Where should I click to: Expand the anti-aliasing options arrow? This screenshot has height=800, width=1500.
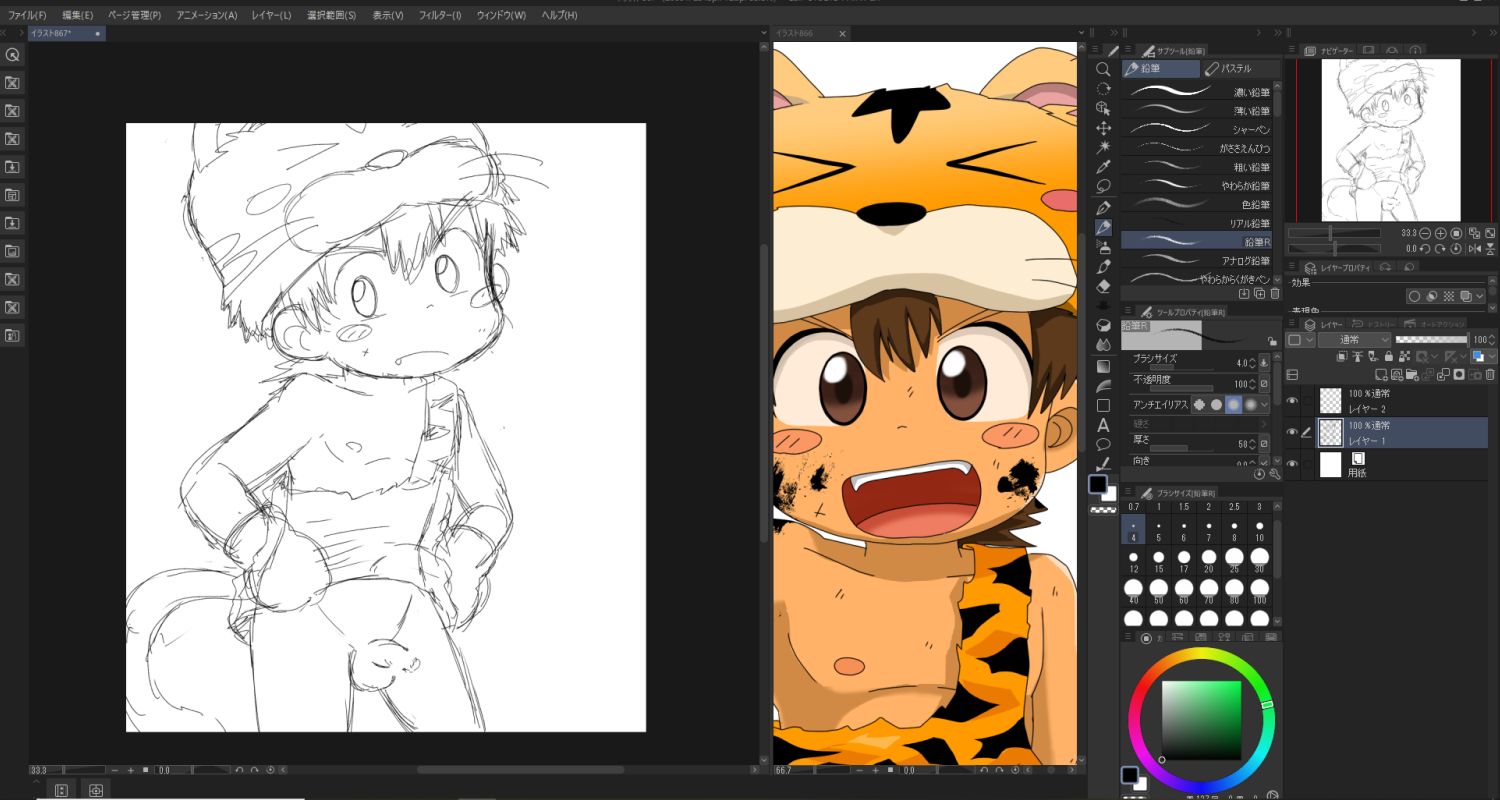(1265, 404)
